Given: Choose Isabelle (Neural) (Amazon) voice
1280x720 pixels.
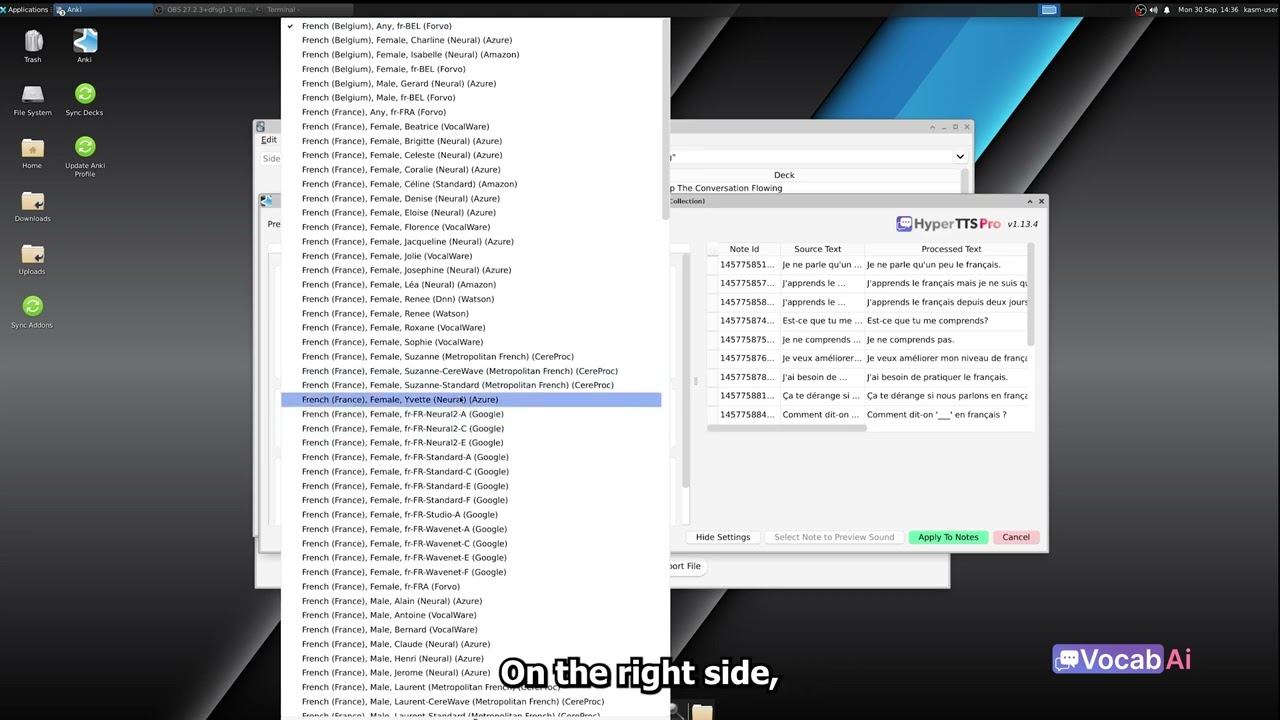Looking at the screenshot, I should click(471, 55).
